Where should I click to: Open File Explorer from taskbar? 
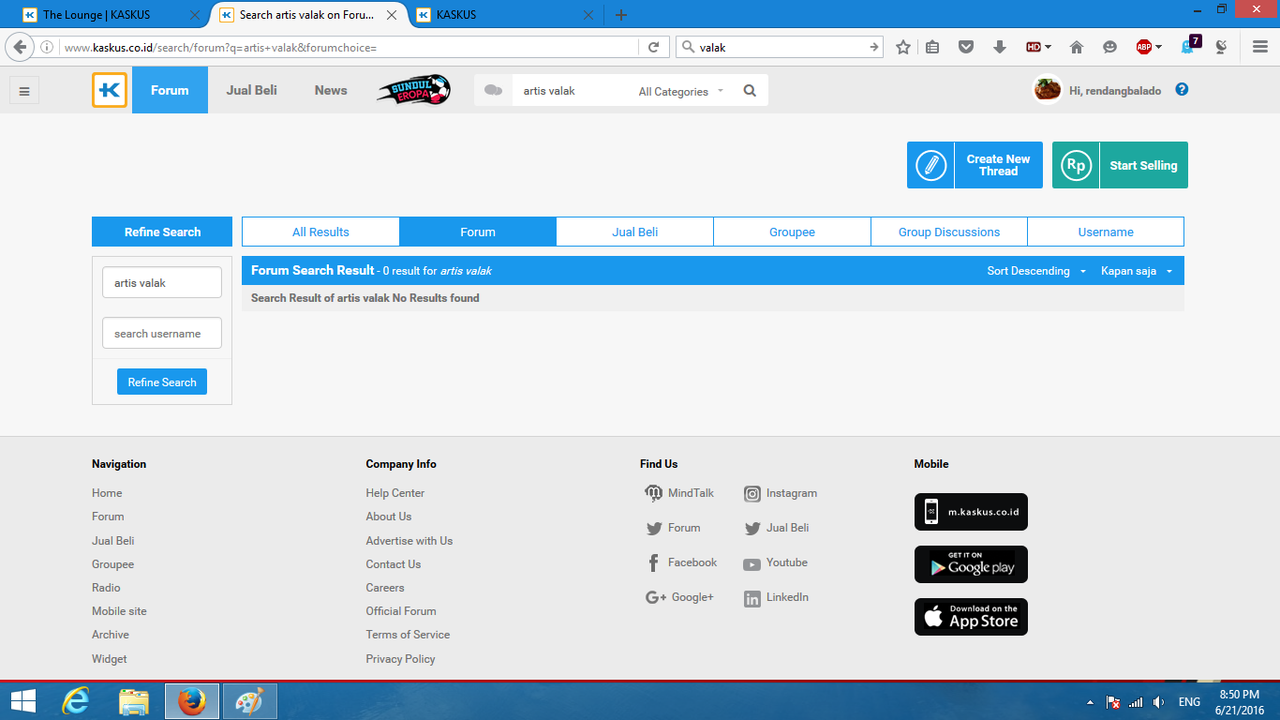[134, 701]
